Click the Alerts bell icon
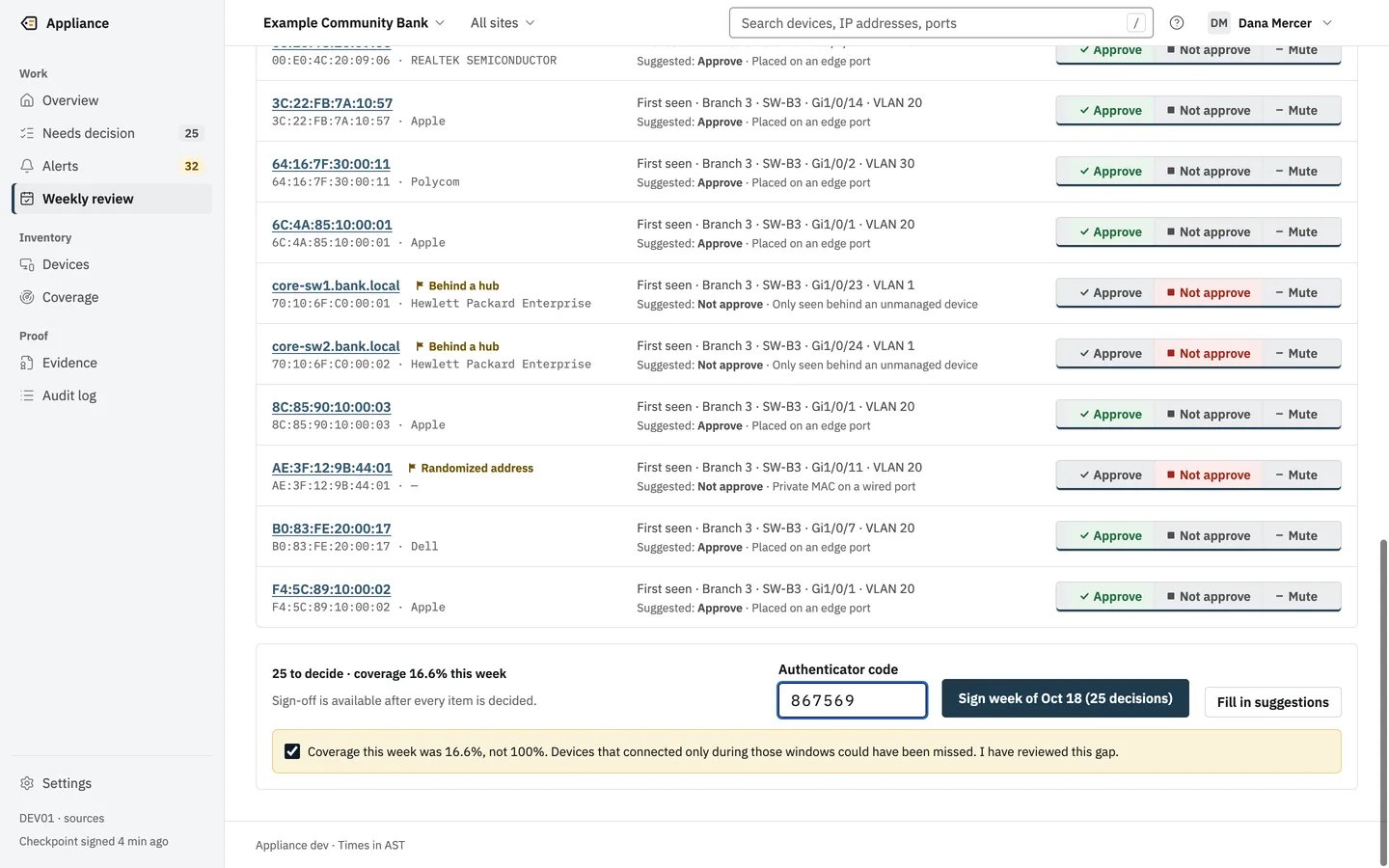 tap(27, 166)
